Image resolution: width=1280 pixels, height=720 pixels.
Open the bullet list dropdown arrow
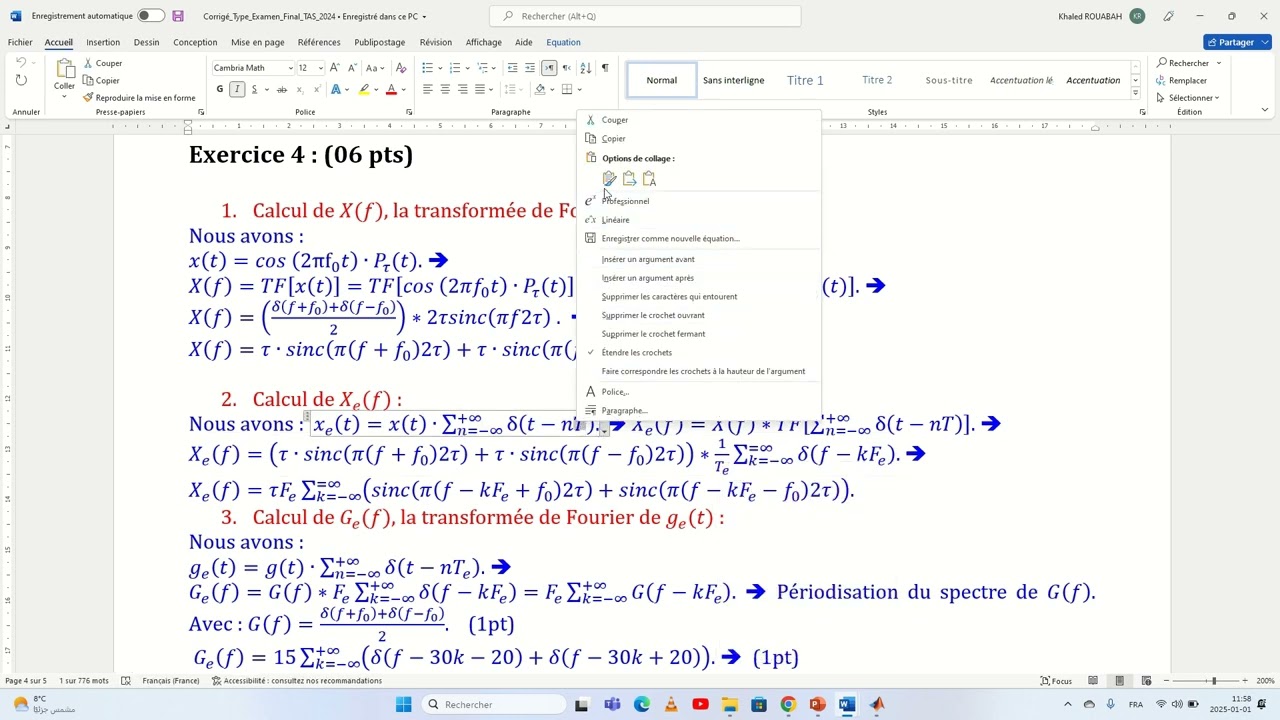(x=439, y=68)
